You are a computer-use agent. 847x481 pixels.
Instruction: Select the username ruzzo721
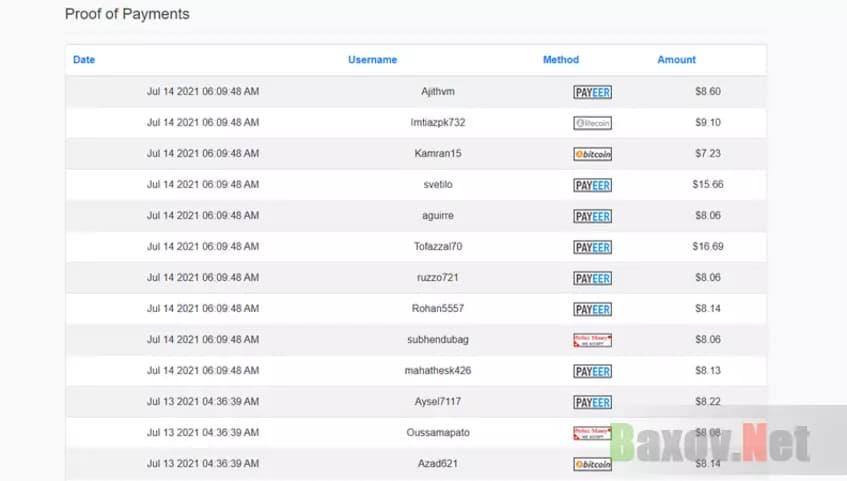point(438,278)
